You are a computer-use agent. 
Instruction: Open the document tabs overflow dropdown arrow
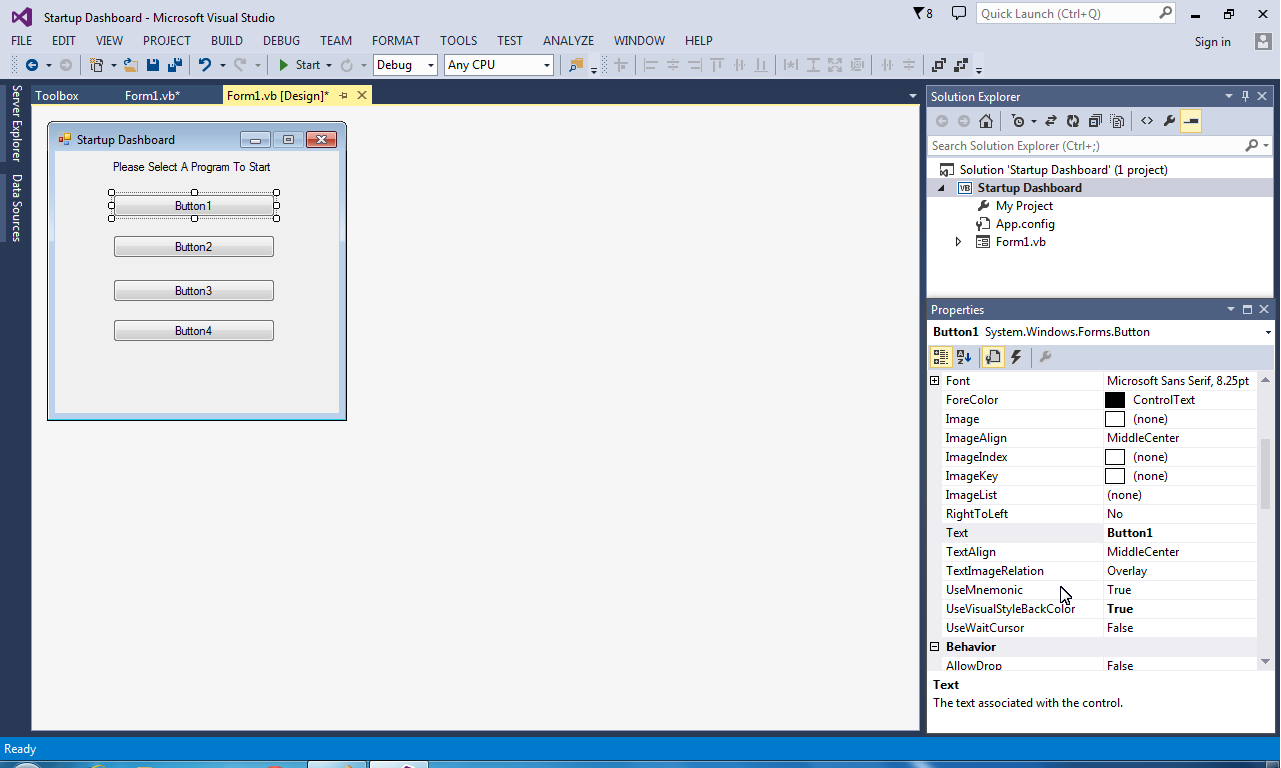coord(912,96)
